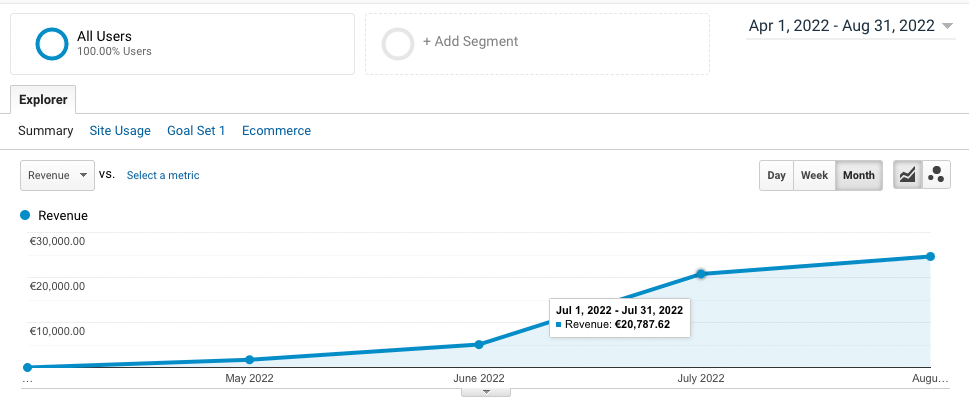
Task: Click the July 2022 data point
Action: pos(701,273)
